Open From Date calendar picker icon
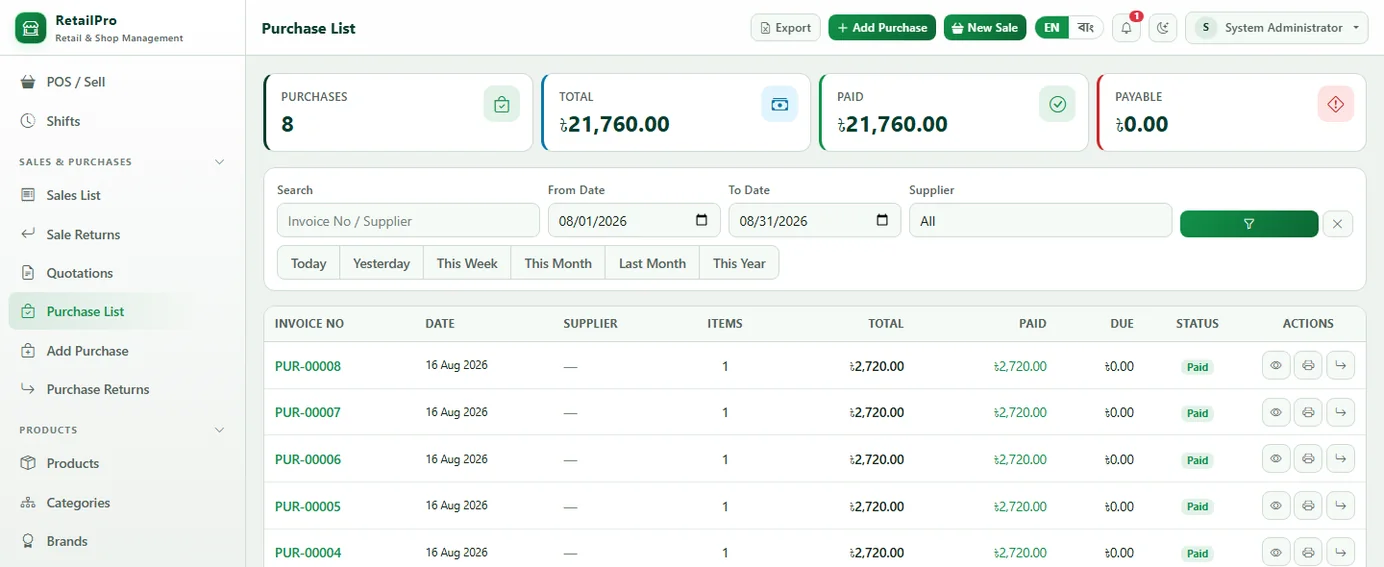This screenshot has width=1384, height=567. point(701,221)
